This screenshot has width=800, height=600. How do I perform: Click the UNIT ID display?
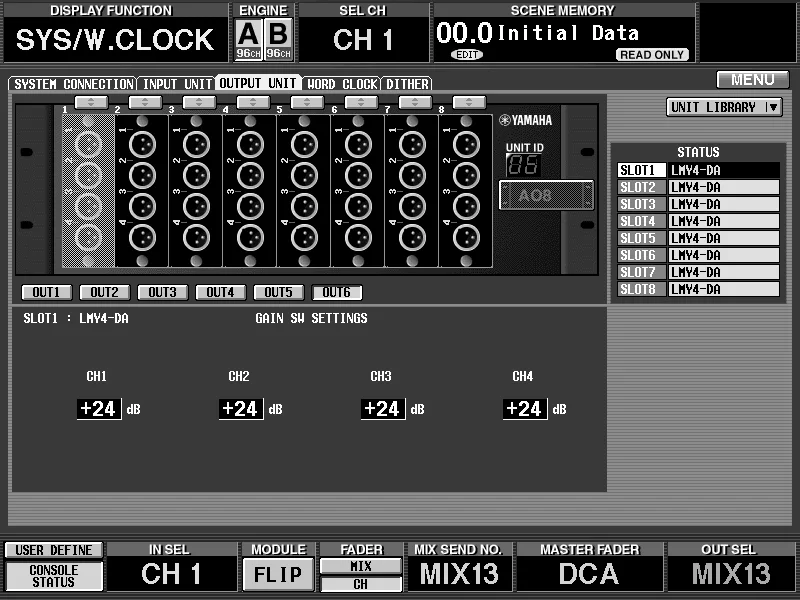523,165
